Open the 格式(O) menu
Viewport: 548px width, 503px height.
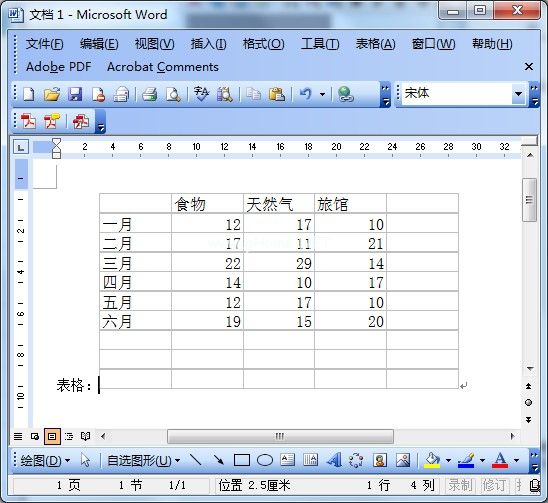(264, 44)
